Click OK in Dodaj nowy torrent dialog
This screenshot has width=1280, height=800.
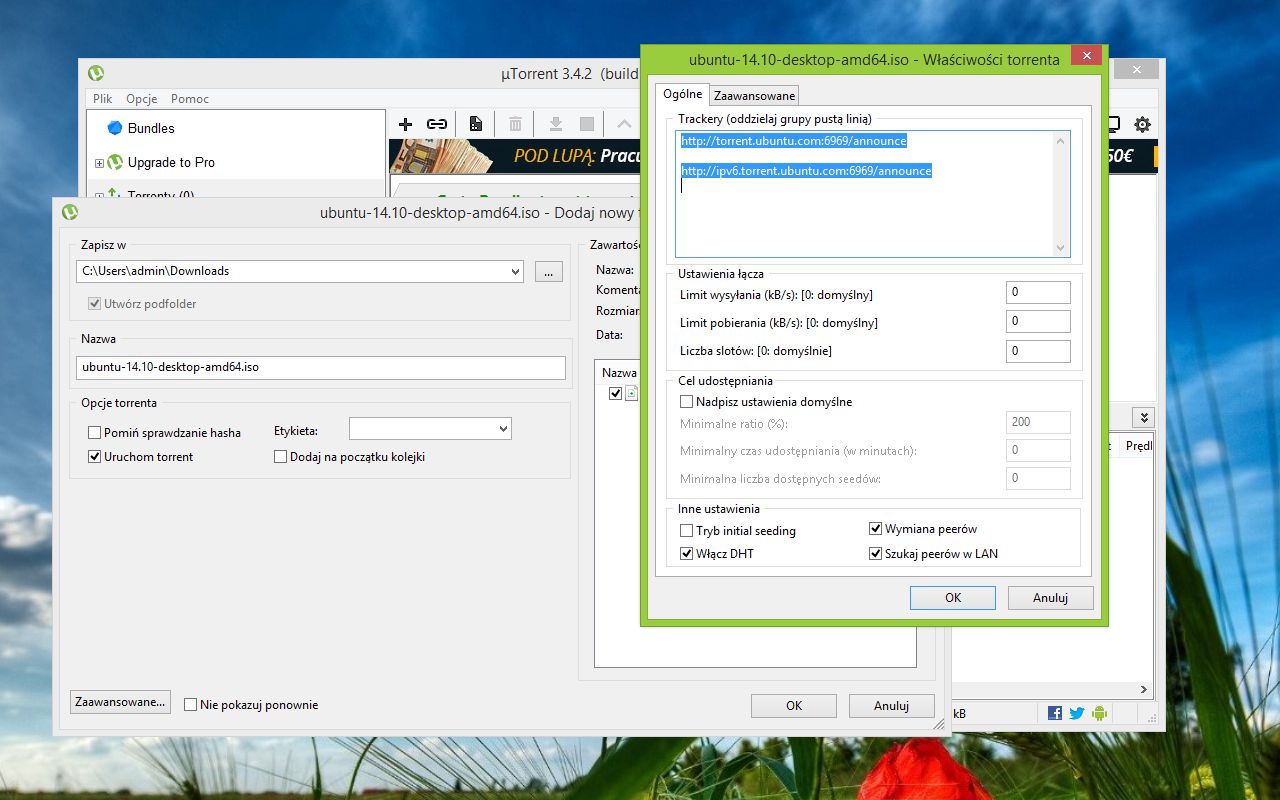pyautogui.click(x=794, y=706)
